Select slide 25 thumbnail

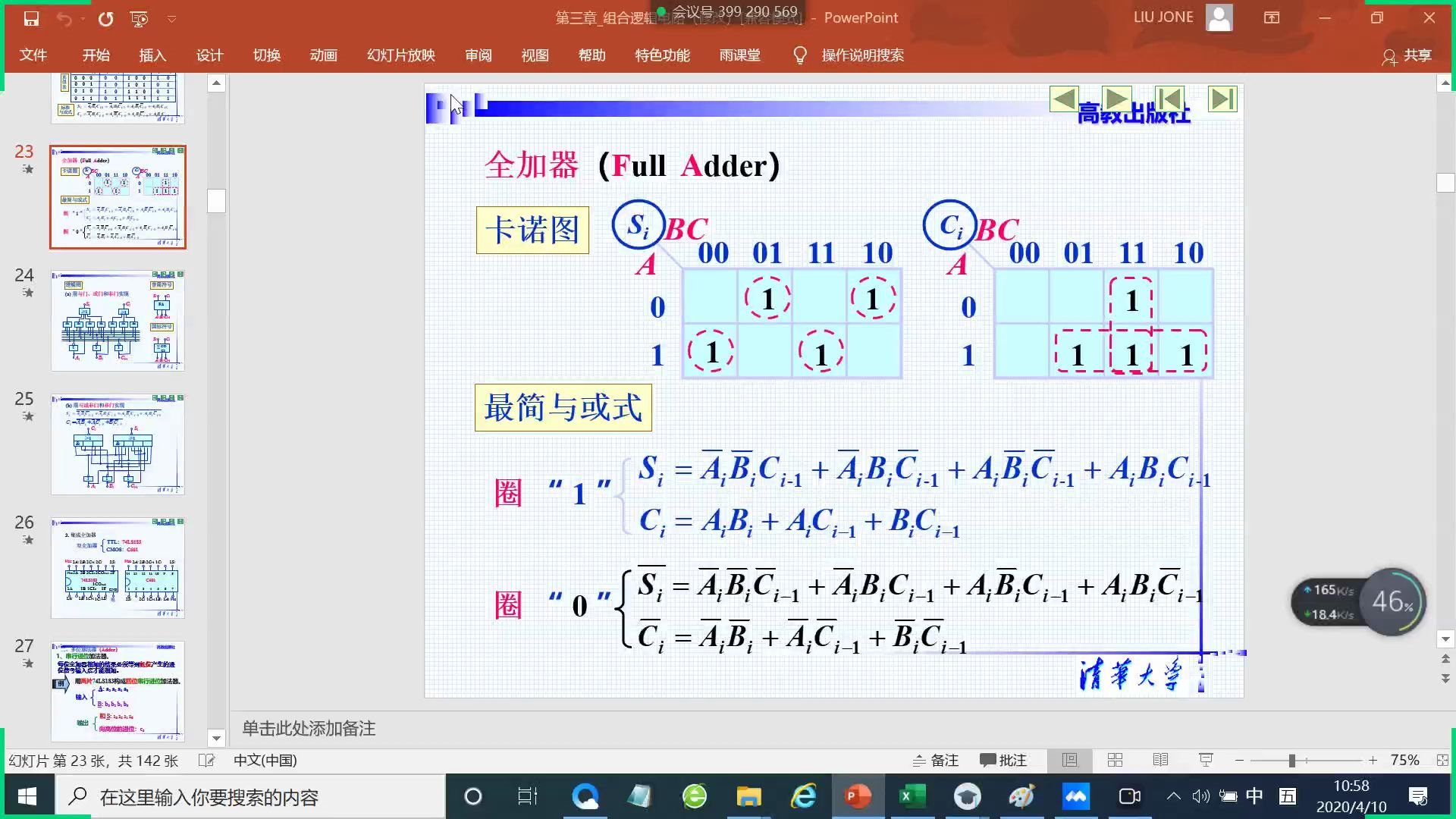(118, 444)
